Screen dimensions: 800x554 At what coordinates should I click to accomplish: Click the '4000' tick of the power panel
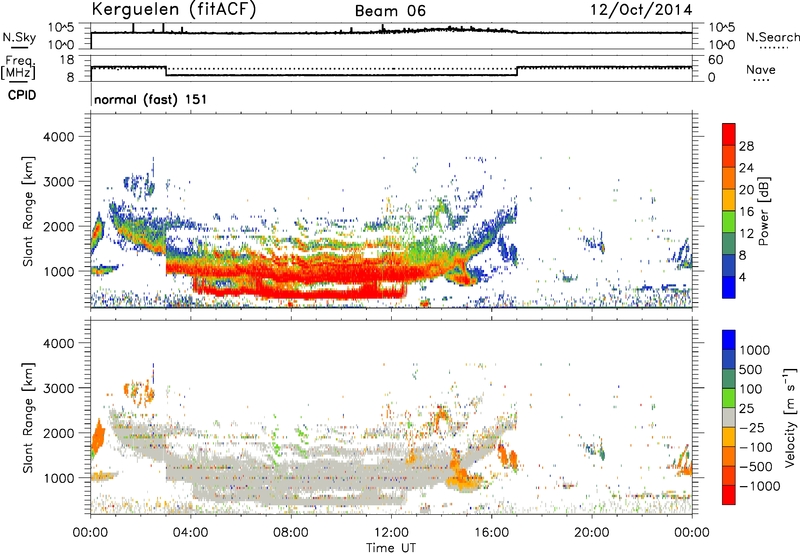(58, 137)
